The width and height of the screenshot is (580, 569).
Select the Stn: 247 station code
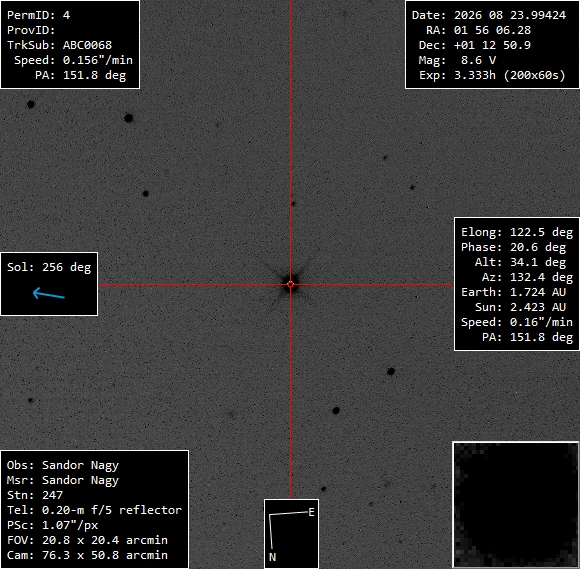pos(35,495)
